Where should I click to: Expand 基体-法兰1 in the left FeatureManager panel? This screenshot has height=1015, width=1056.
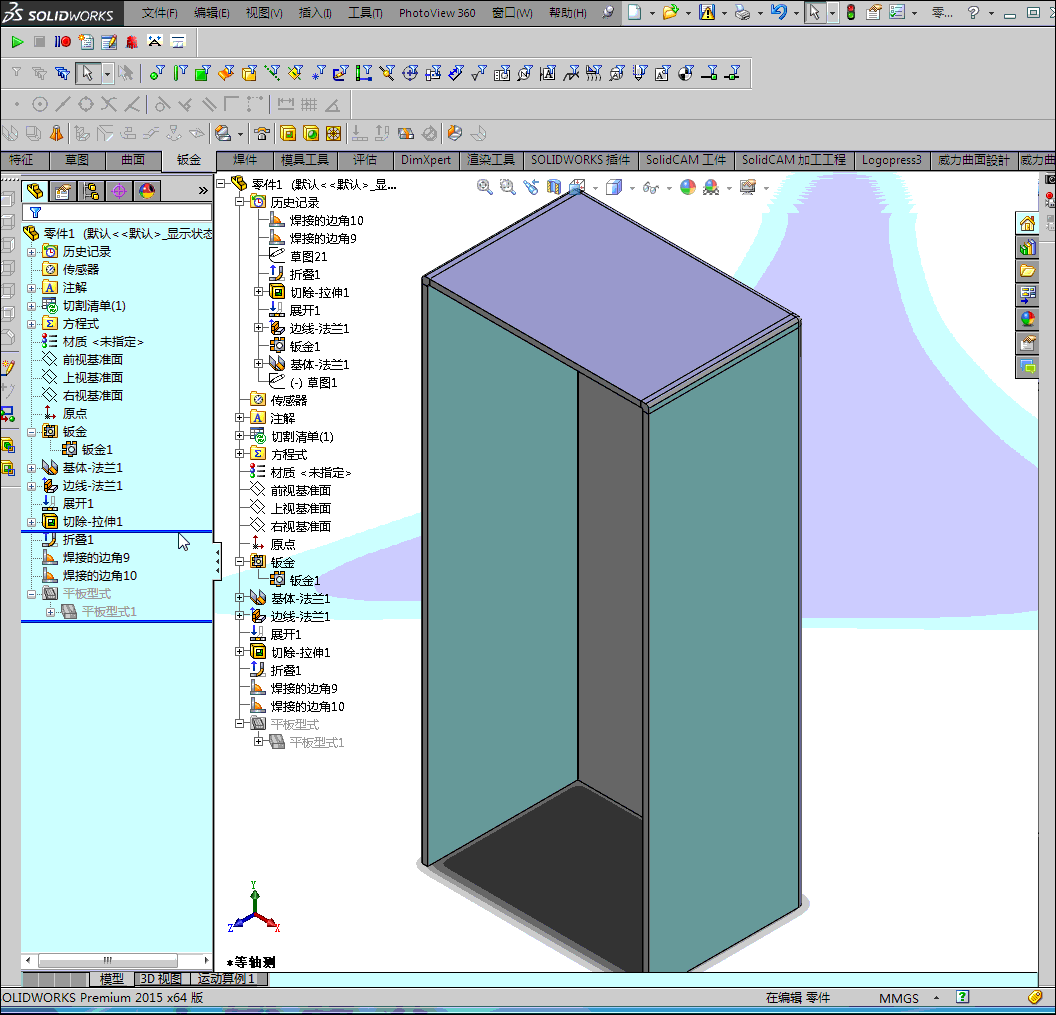pyautogui.click(x=32, y=468)
